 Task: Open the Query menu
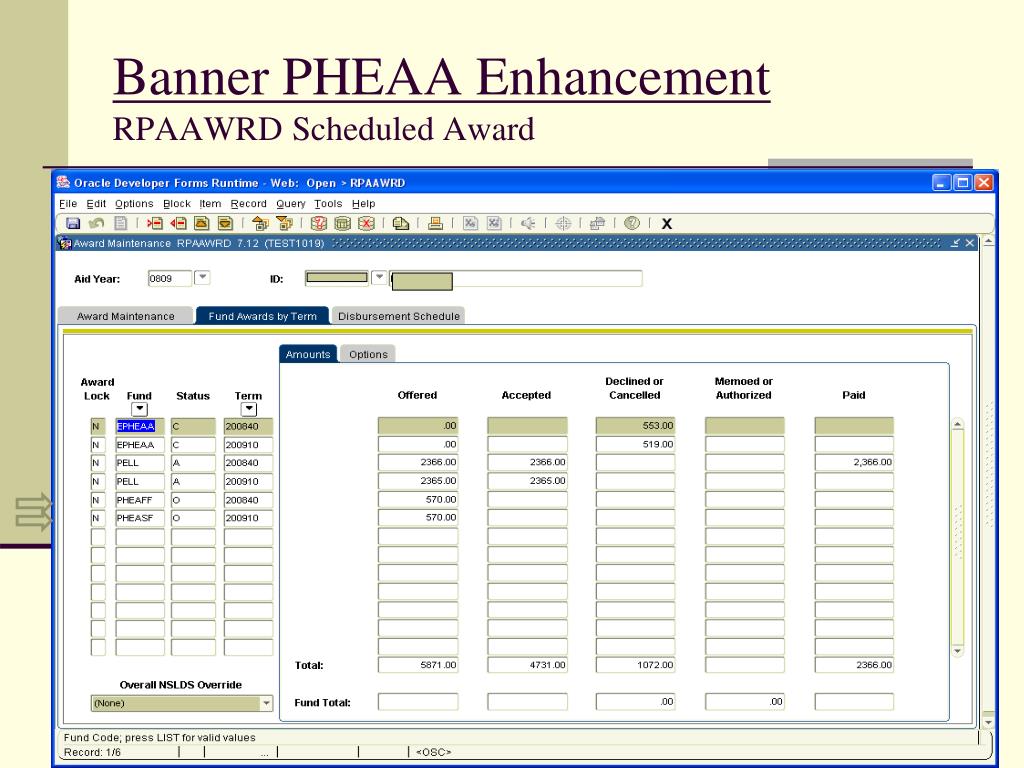[x=291, y=204]
